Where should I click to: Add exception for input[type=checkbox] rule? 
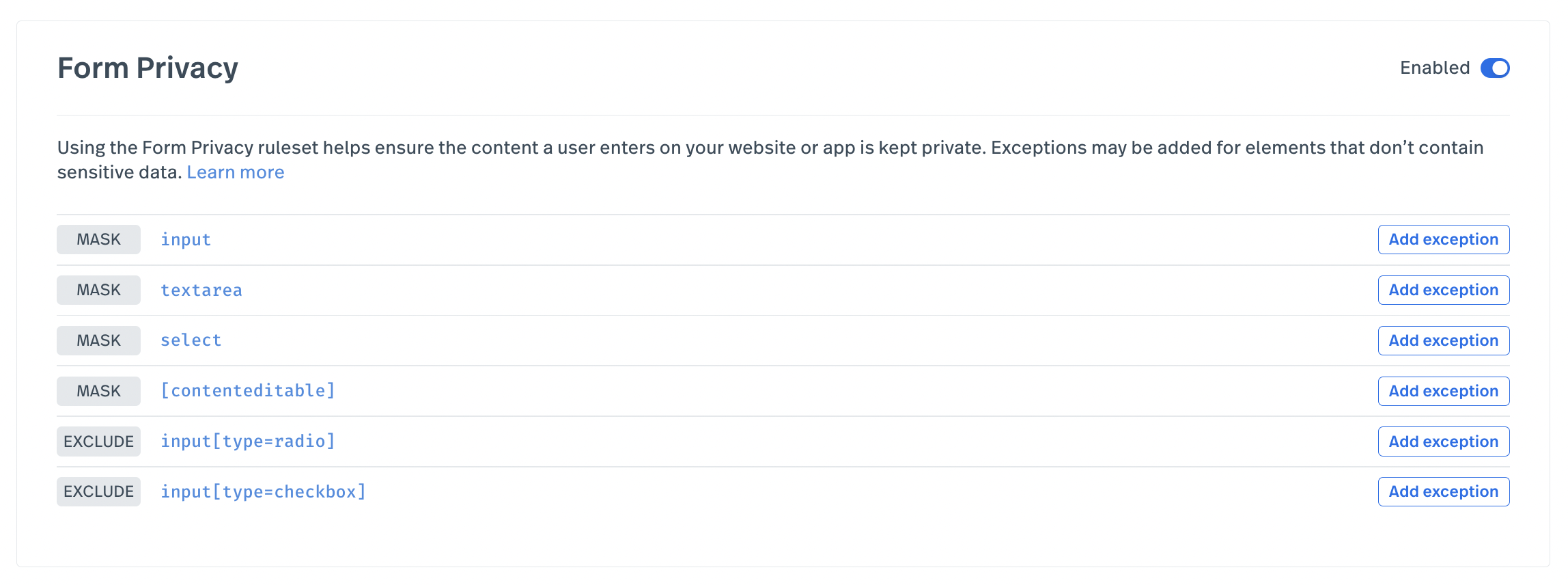click(1443, 491)
